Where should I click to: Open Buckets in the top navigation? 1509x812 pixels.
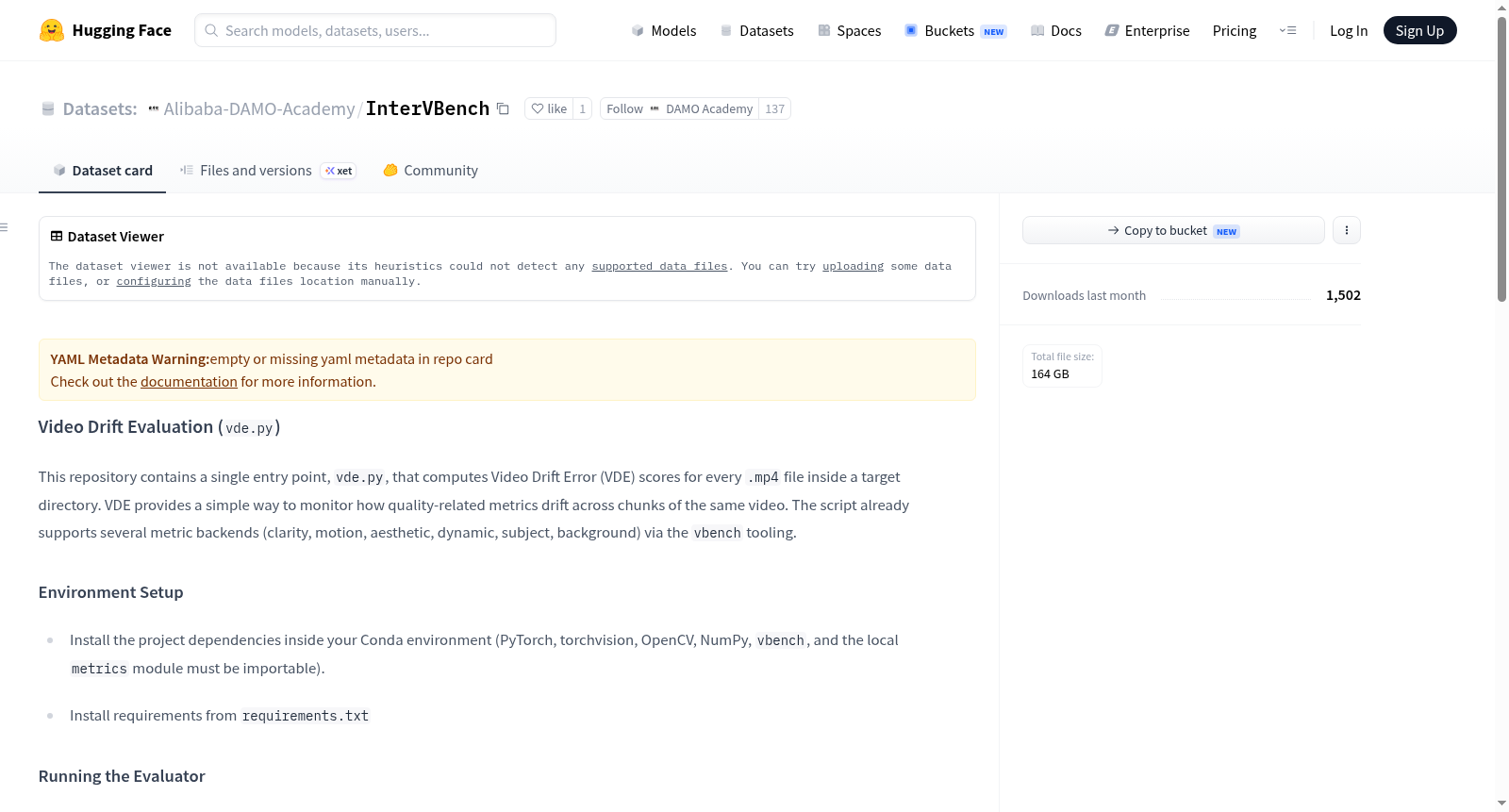click(x=955, y=31)
